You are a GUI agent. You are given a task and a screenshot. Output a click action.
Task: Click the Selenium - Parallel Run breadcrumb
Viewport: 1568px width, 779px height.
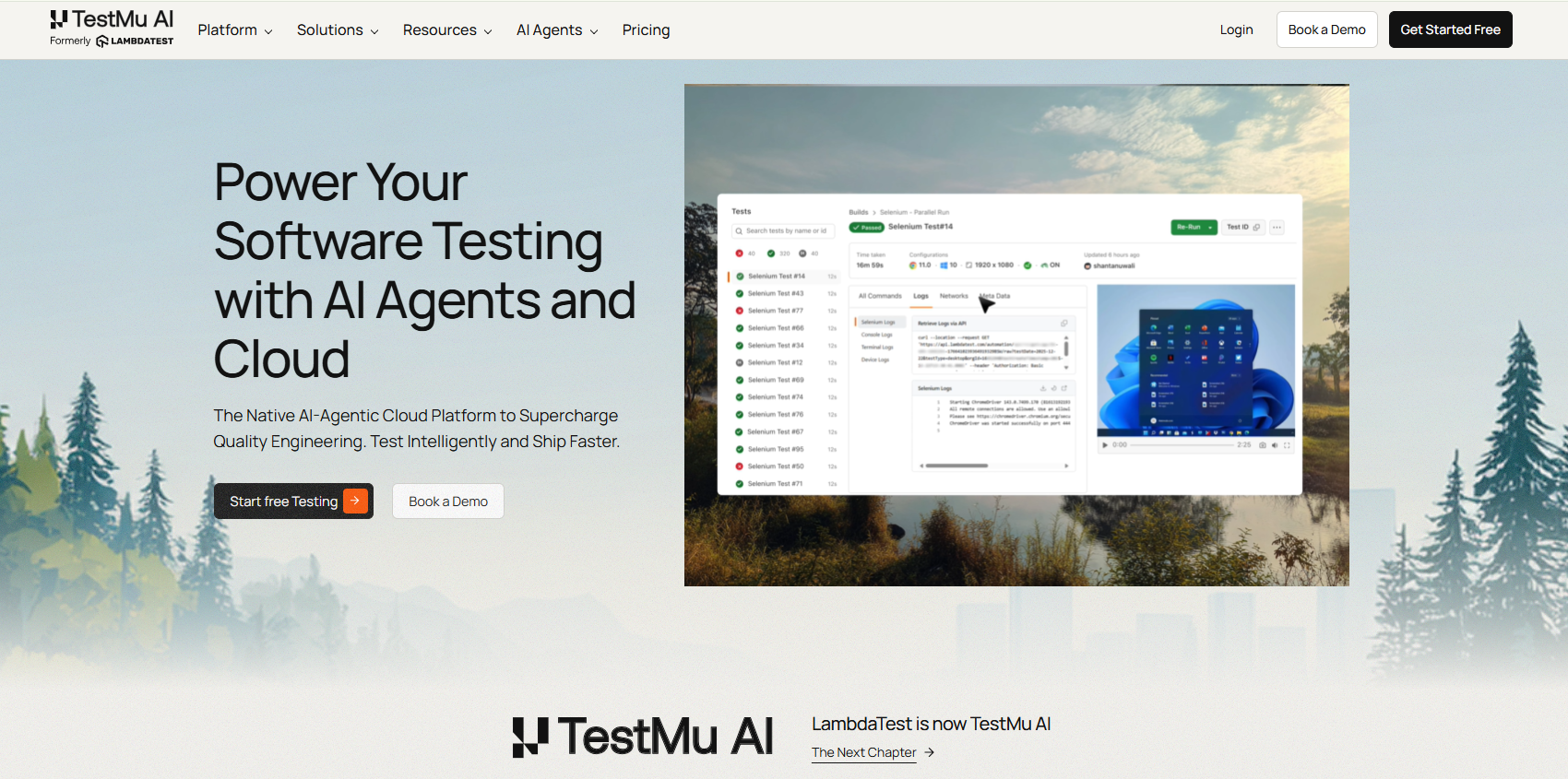point(914,212)
